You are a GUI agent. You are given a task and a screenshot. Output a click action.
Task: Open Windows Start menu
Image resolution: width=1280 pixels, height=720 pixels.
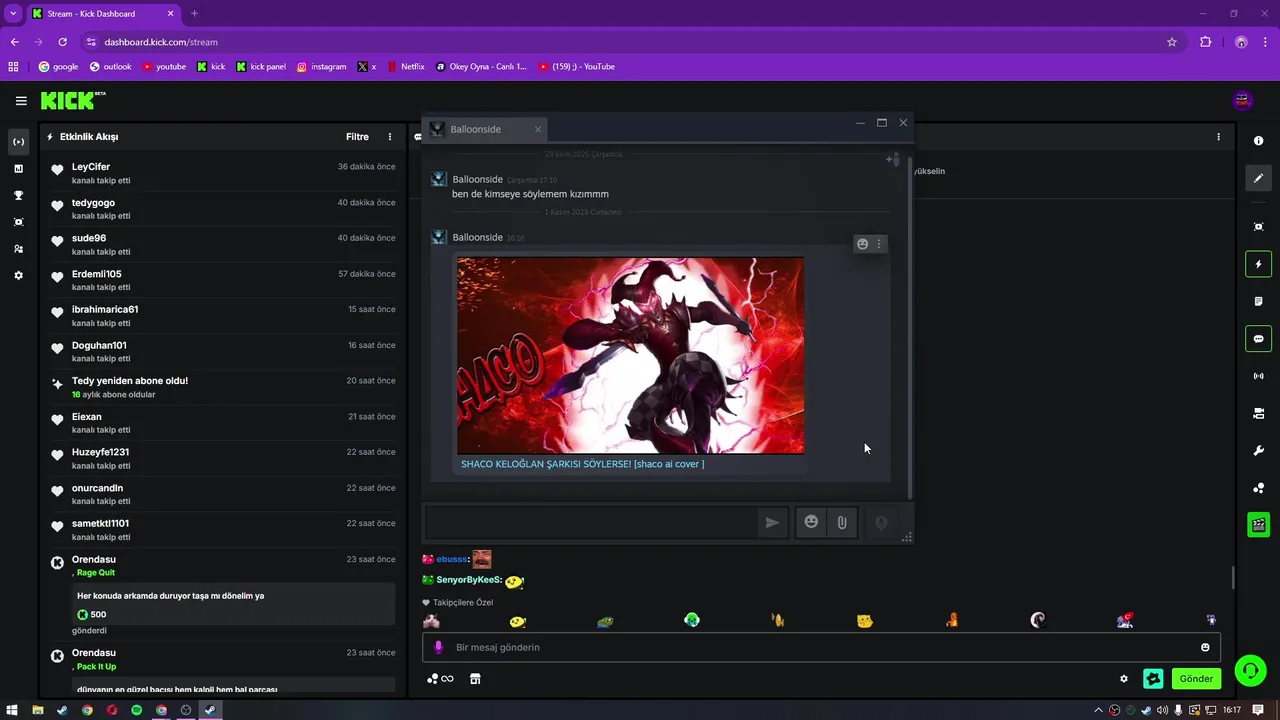pos(12,710)
